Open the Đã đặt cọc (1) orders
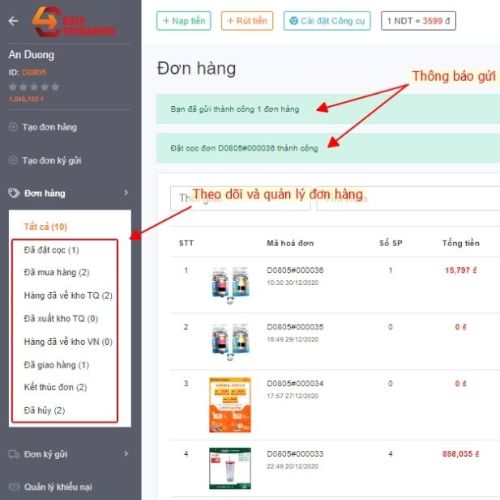Viewport: 500px width, 500px height. tap(51, 250)
